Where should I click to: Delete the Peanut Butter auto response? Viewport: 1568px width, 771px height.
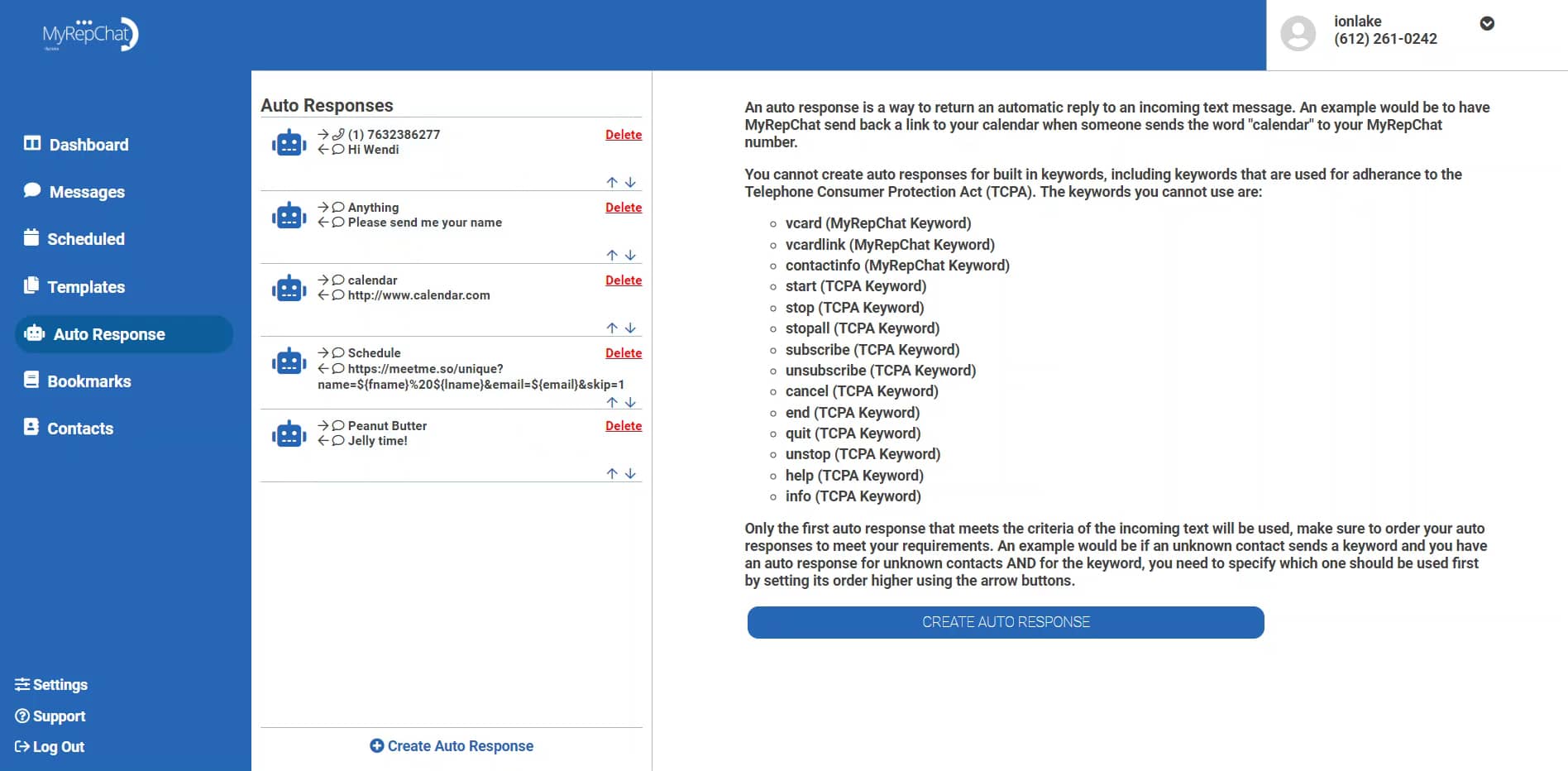point(624,425)
